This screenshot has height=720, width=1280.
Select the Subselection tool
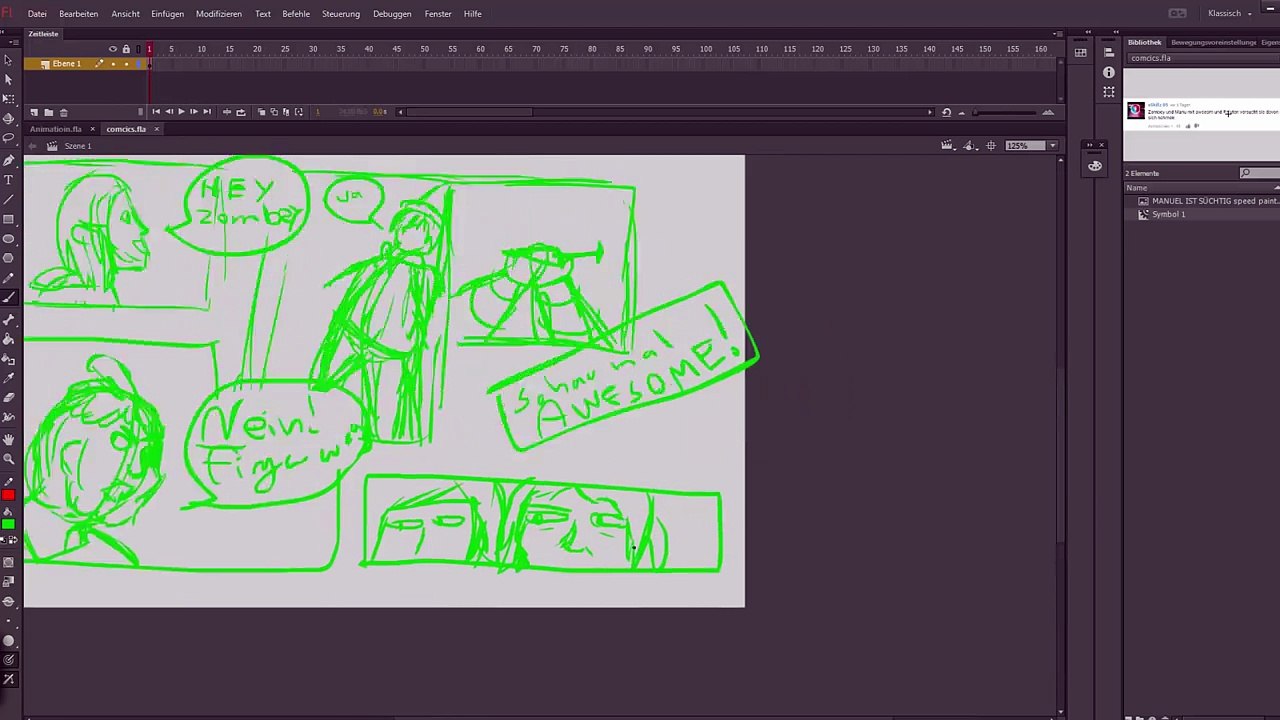pyautogui.click(x=8, y=79)
